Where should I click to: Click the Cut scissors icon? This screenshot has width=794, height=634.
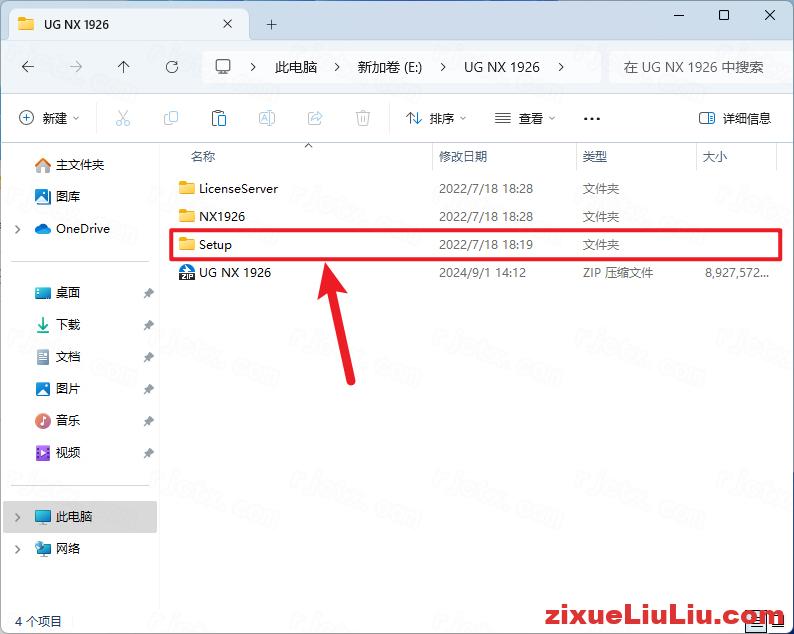(123, 118)
